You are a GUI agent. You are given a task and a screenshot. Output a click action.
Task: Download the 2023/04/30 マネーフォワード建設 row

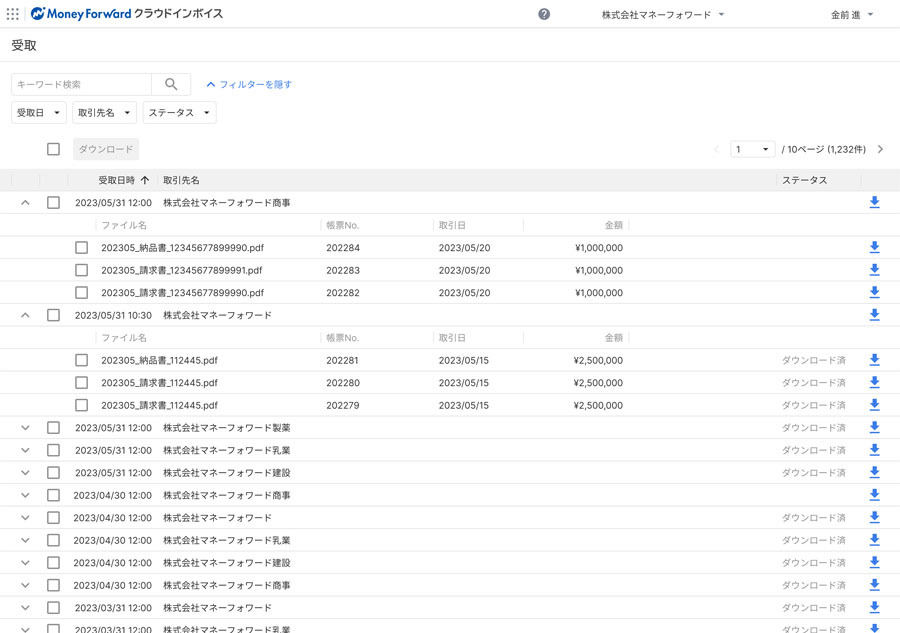[875, 562]
